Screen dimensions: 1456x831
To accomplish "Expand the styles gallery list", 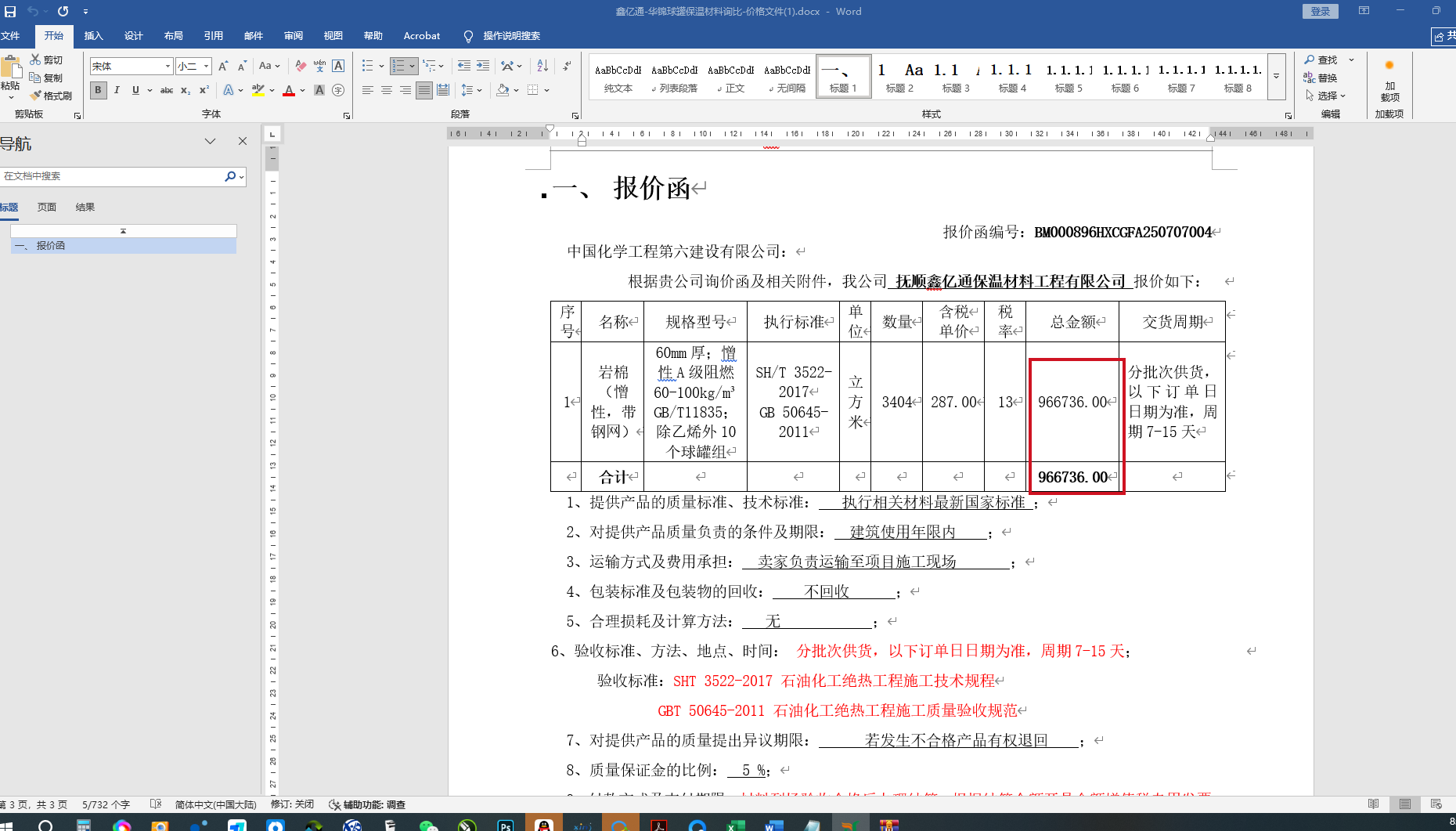I will tap(1276, 76).
